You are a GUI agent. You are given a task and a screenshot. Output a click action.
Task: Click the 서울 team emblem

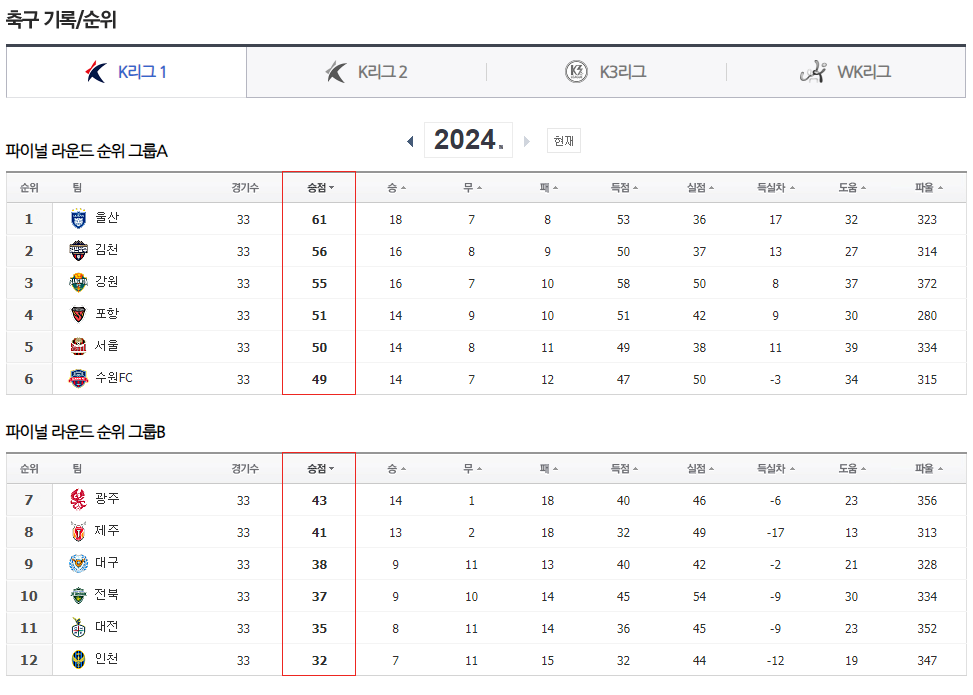(x=78, y=347)
